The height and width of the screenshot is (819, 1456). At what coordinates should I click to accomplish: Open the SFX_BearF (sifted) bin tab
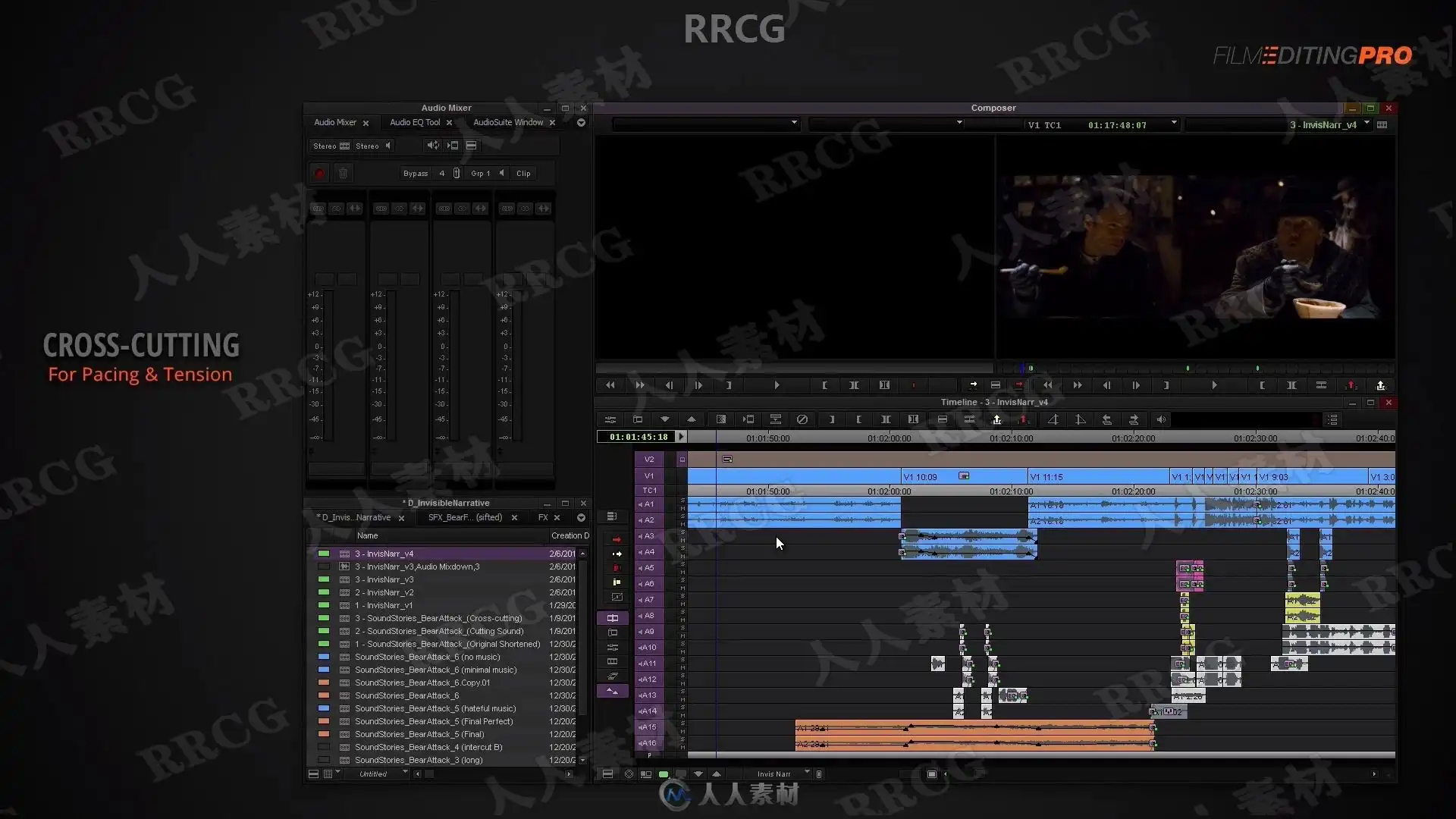coord(465,518)
